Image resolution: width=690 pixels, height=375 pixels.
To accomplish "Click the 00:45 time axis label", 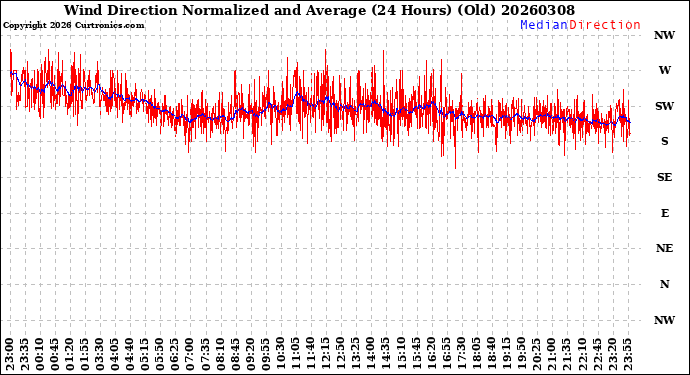I will pos(55,355).
